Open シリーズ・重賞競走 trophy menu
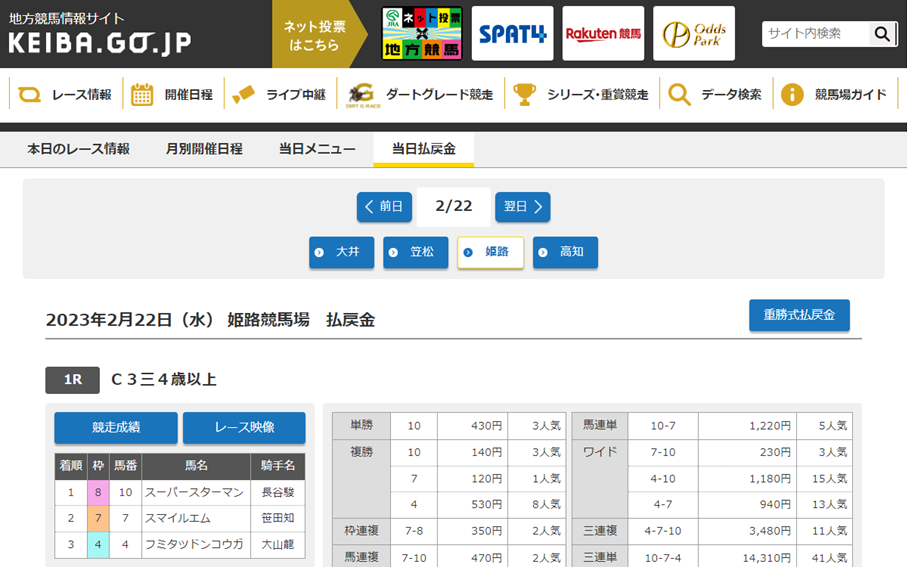Screen dimensions: 907x567 point(581,95)
